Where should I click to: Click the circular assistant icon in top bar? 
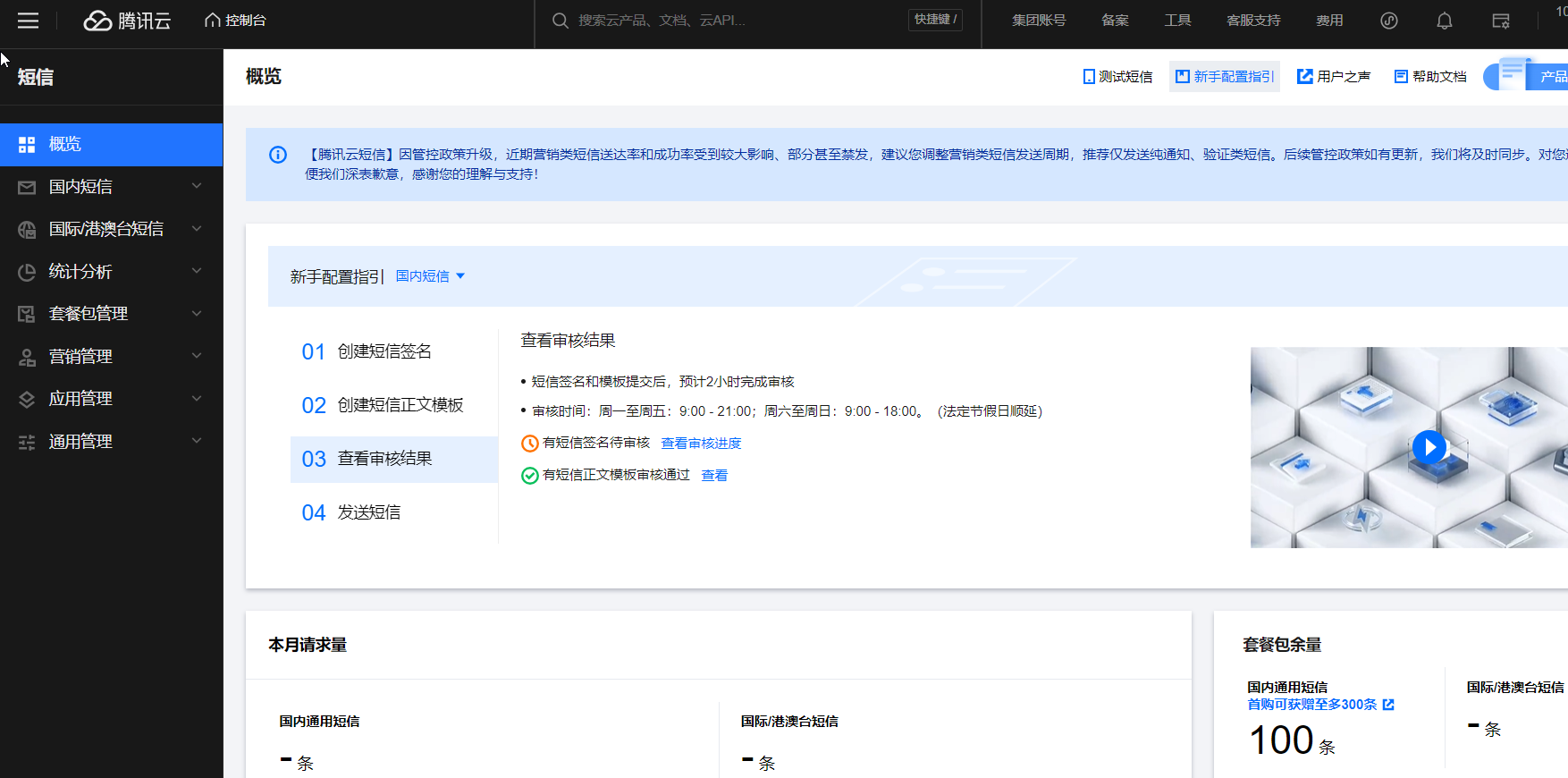point(1388,21)
